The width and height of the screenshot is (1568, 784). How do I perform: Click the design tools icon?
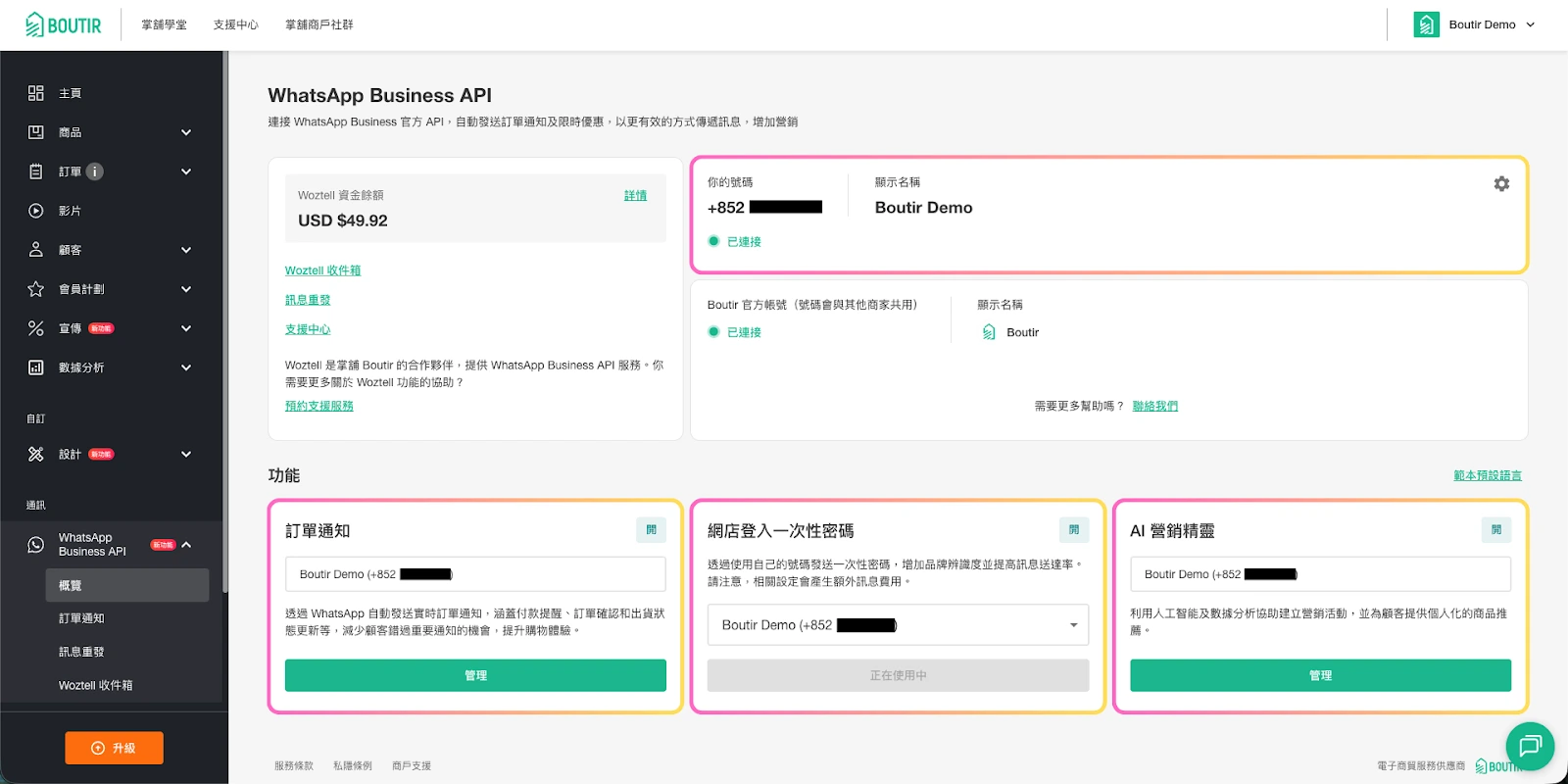[36, 454]
